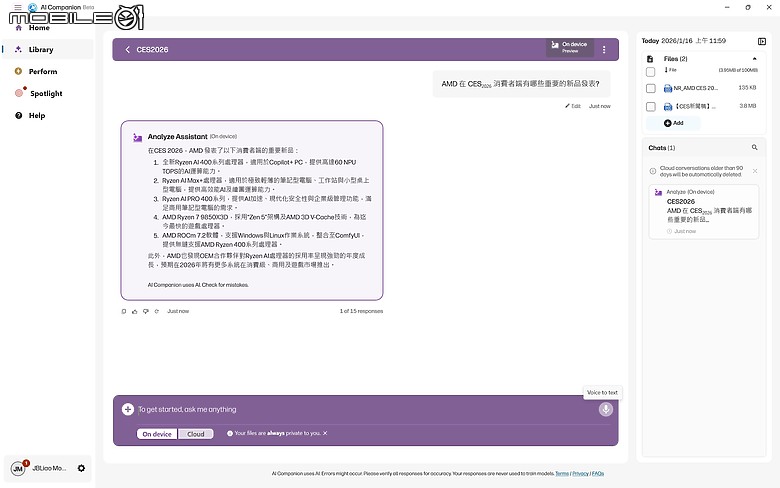Click the Analyze Assistant icon

coord(137,137)
